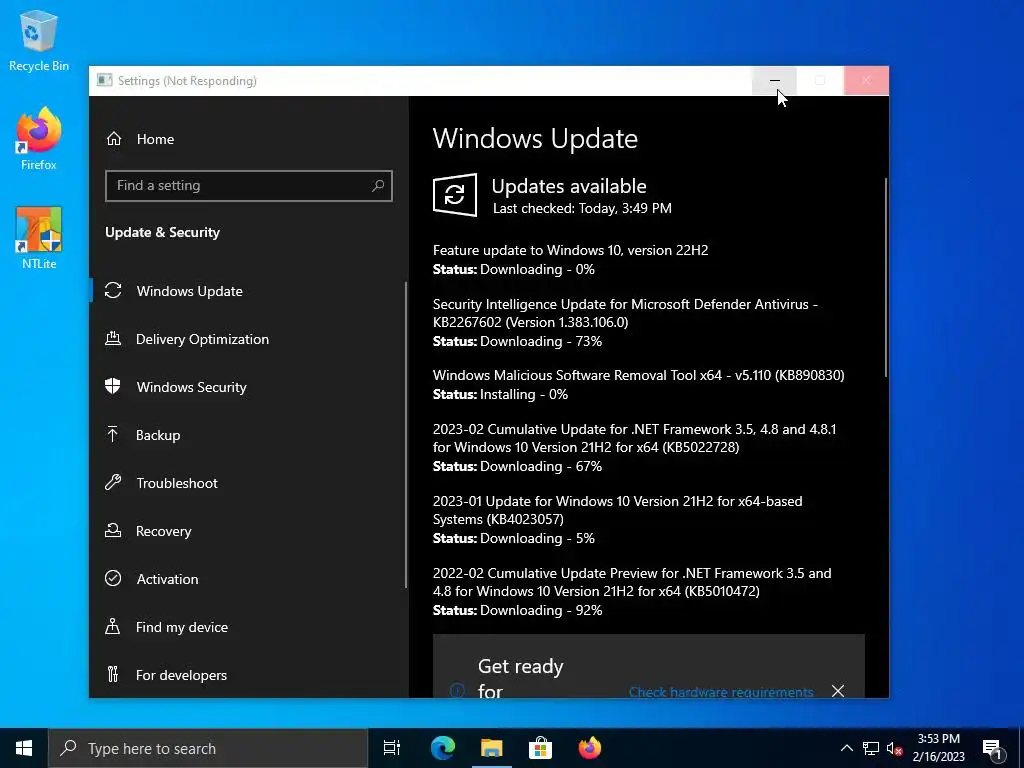Image resolution: width=1024 pixels, height=768 pixels.
Task: Click the Windows Security shield icon
Action: [113, 386]
